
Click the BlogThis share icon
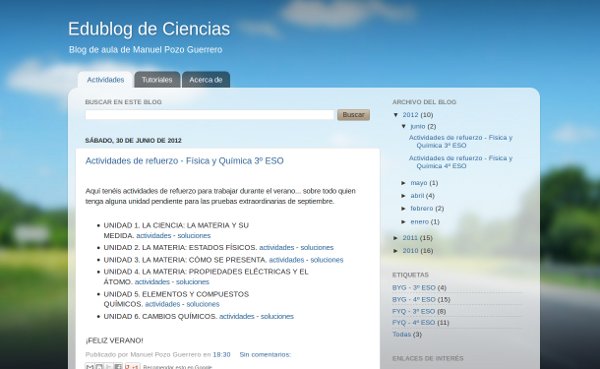99,367
